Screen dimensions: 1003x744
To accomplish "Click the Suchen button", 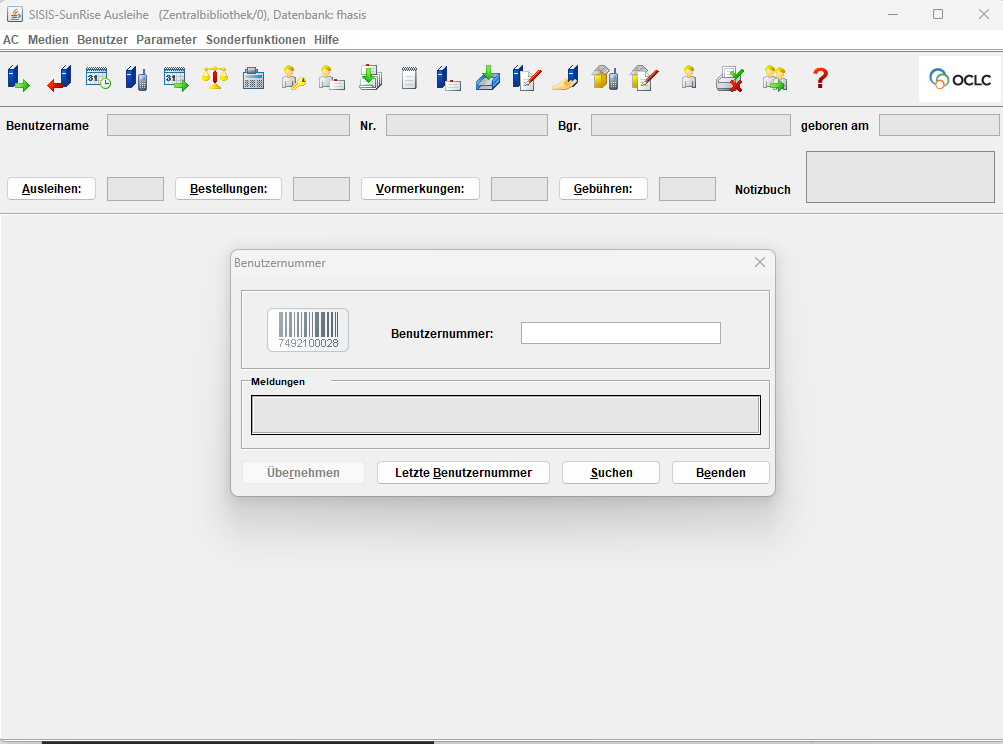I will [611, 473].
